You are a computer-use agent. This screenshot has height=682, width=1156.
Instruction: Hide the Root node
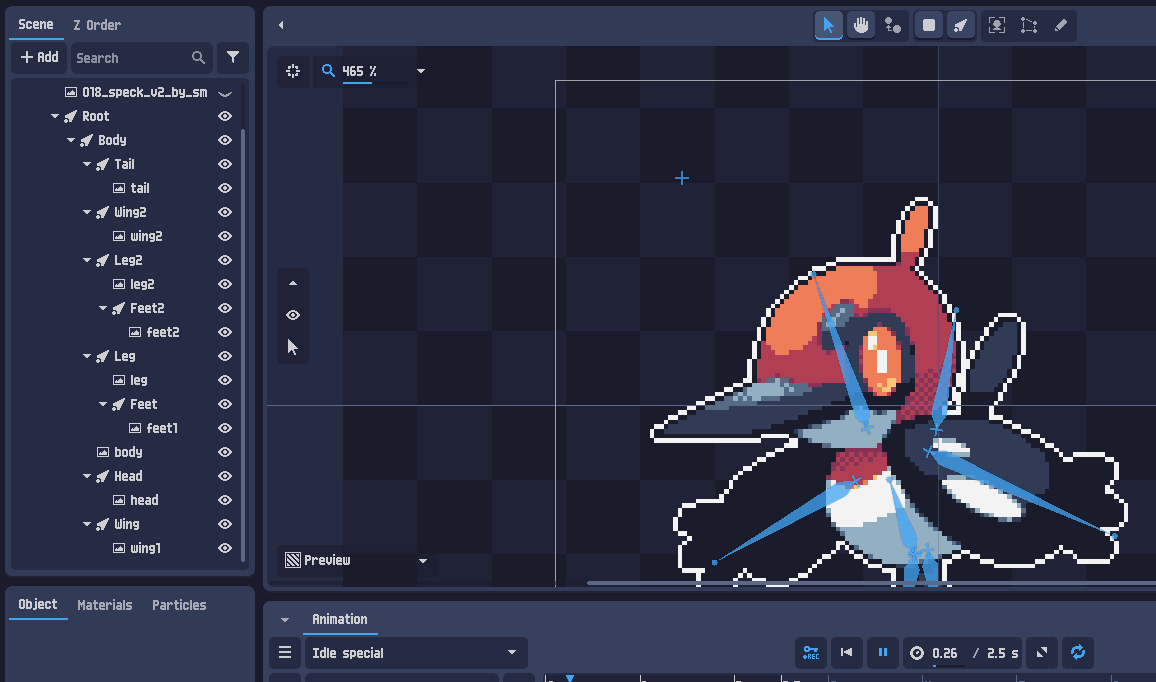coord(225,116)
